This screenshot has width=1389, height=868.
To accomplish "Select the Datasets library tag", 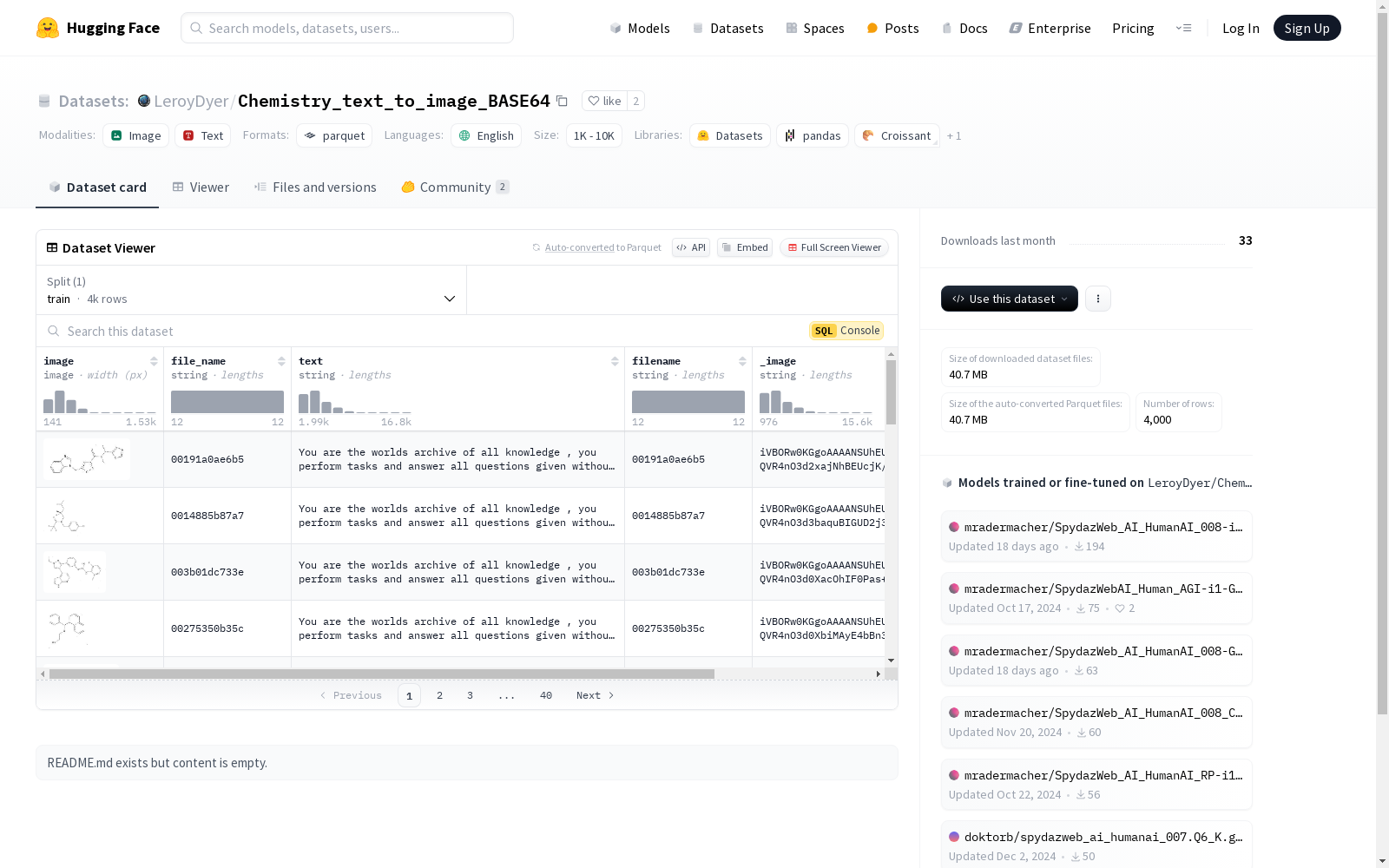I will click(729, 135).
